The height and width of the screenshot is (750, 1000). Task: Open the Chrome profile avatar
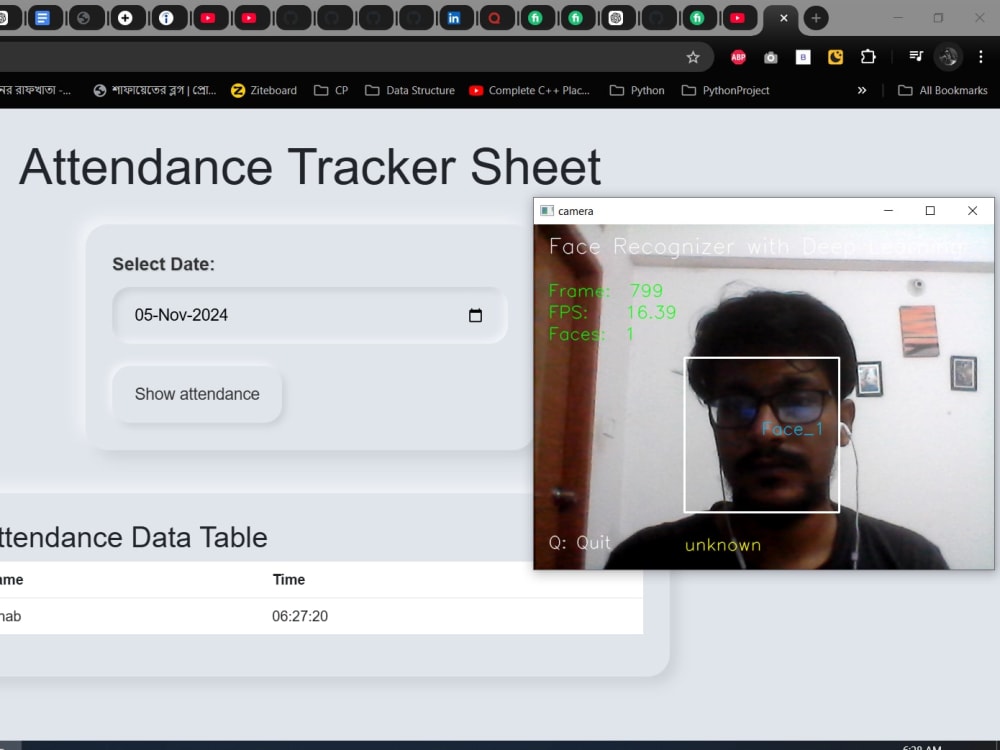pyautogui.click(x=947, y=57)
